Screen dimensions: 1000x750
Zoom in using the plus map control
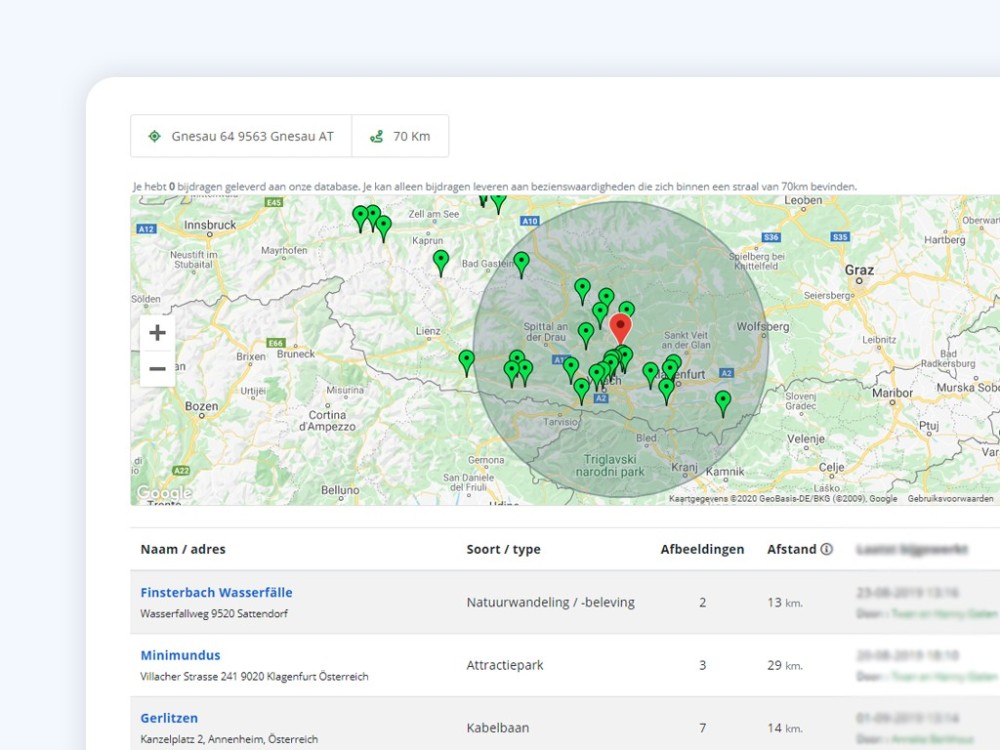click(x=157, y=332)
